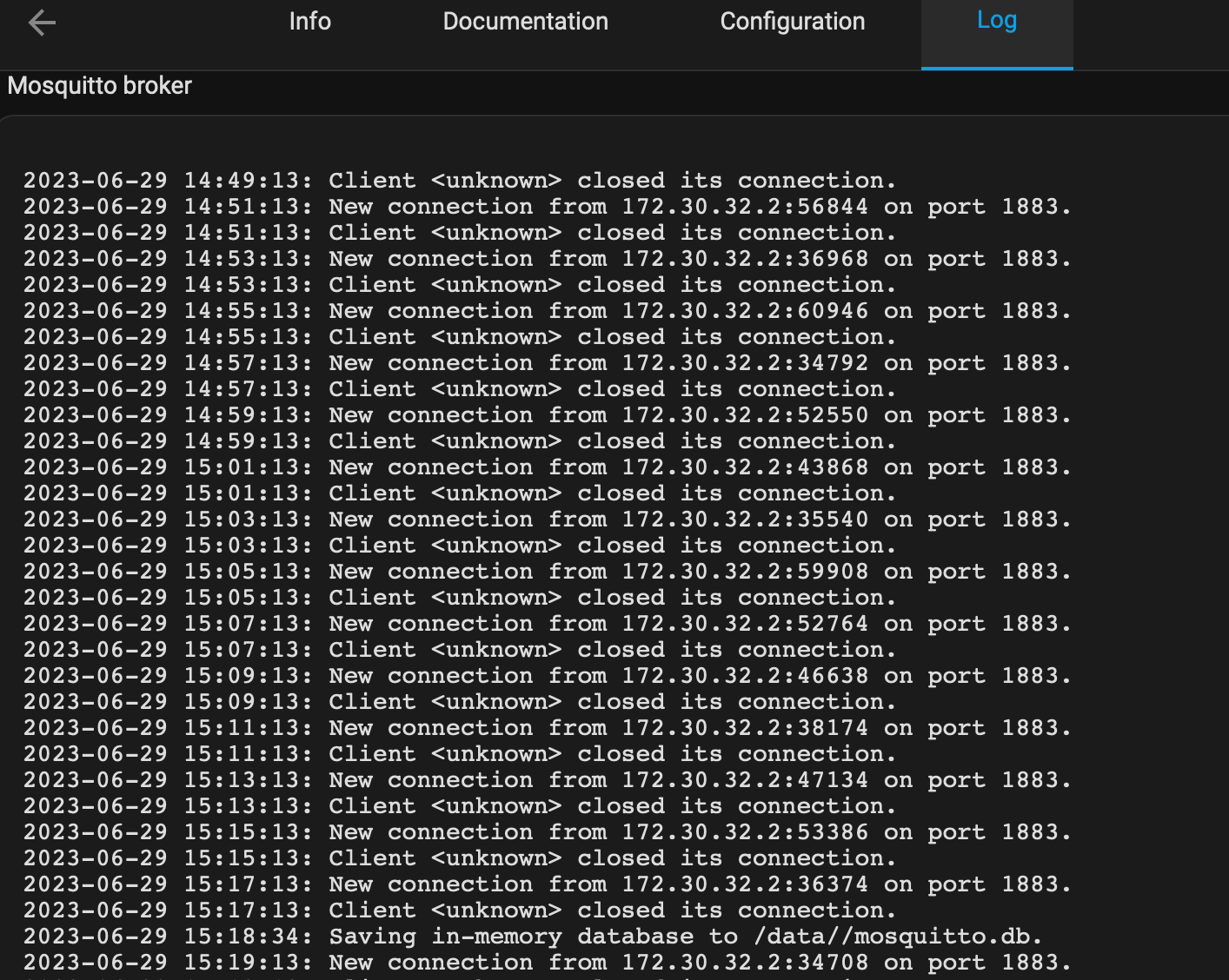Screen dimensions: 1229x980
Task: Click the 15:17:13 client closed line
Action: tap(460, 910)
